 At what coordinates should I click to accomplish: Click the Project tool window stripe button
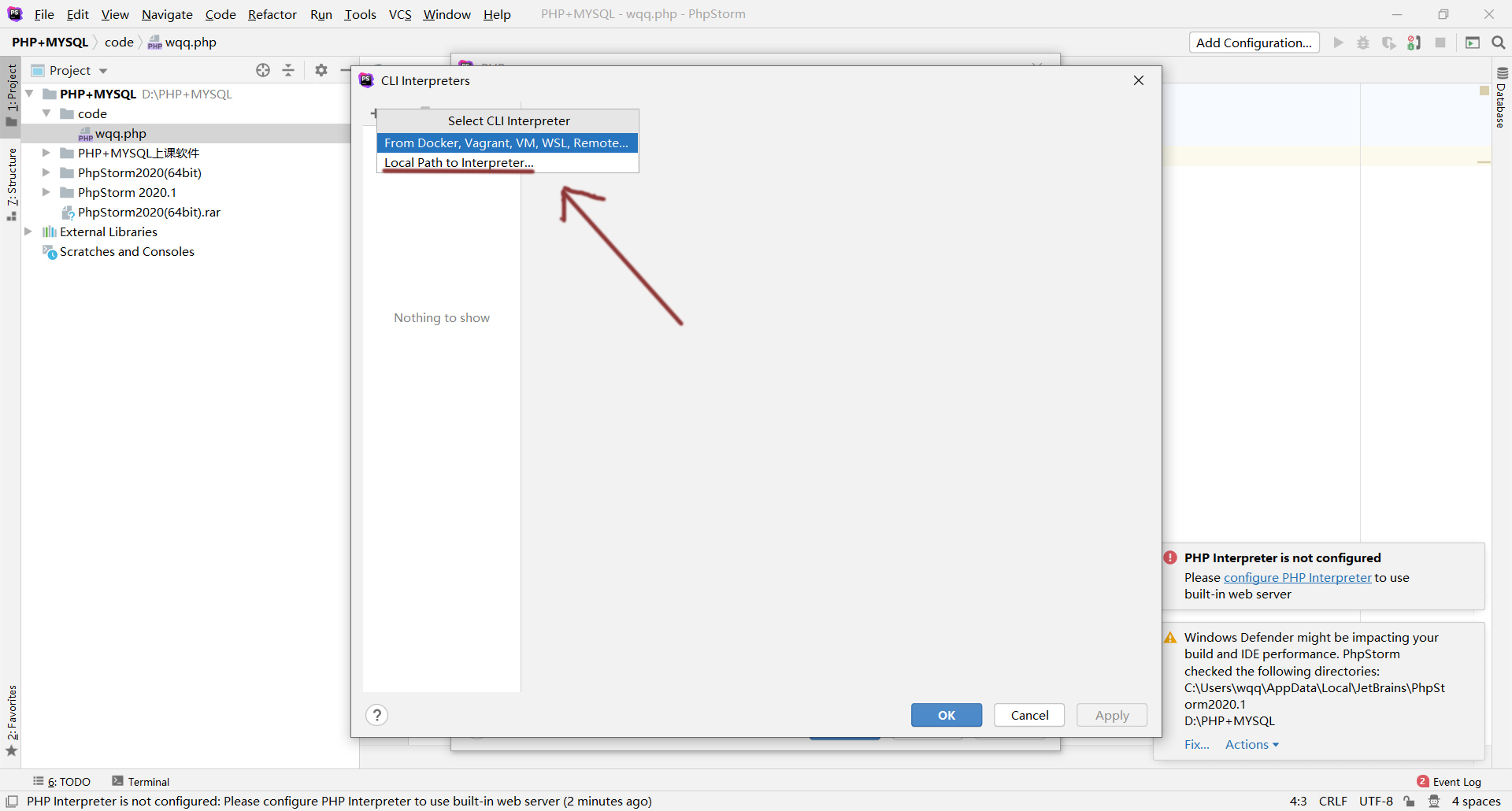tap(12, 94)
